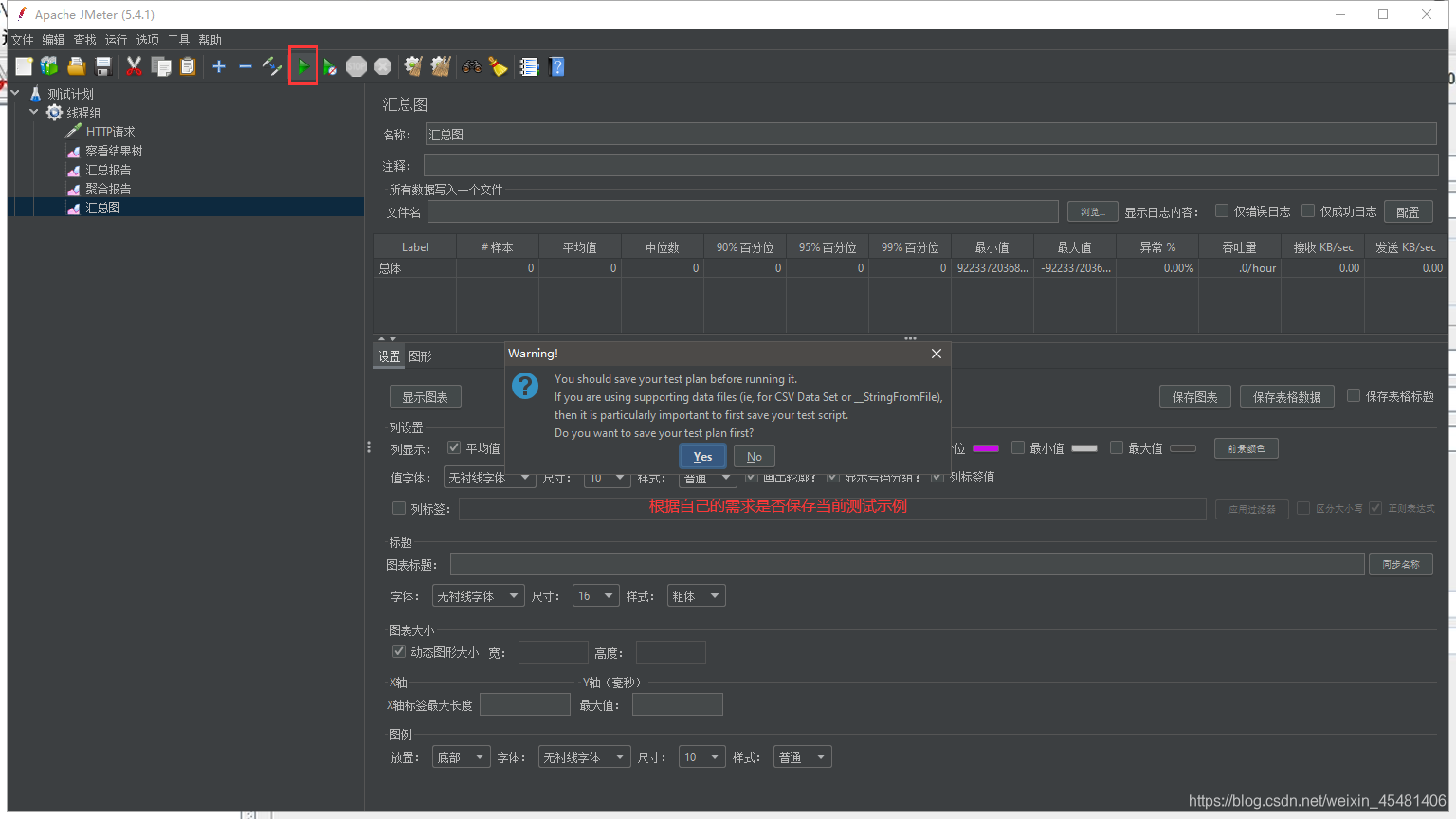Open the Function Helper dialog icon
This screenshot has width=1456, height=819.
529,66
